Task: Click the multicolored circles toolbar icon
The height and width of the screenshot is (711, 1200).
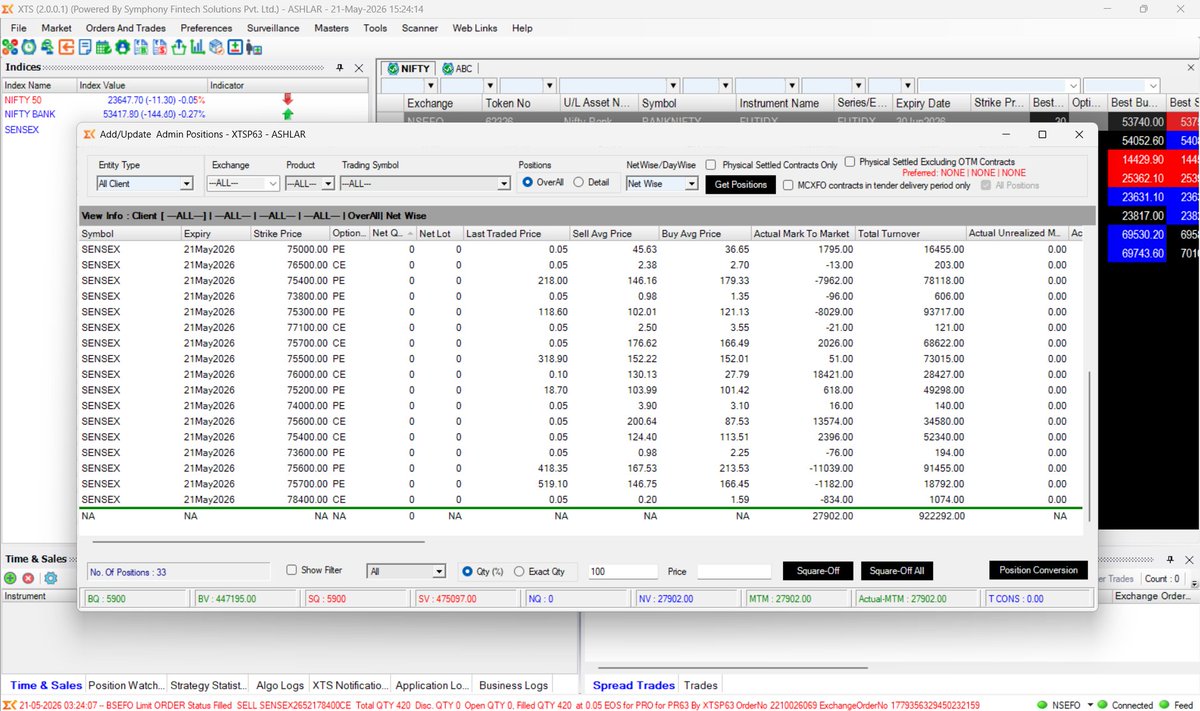Action: pos(10,47)
